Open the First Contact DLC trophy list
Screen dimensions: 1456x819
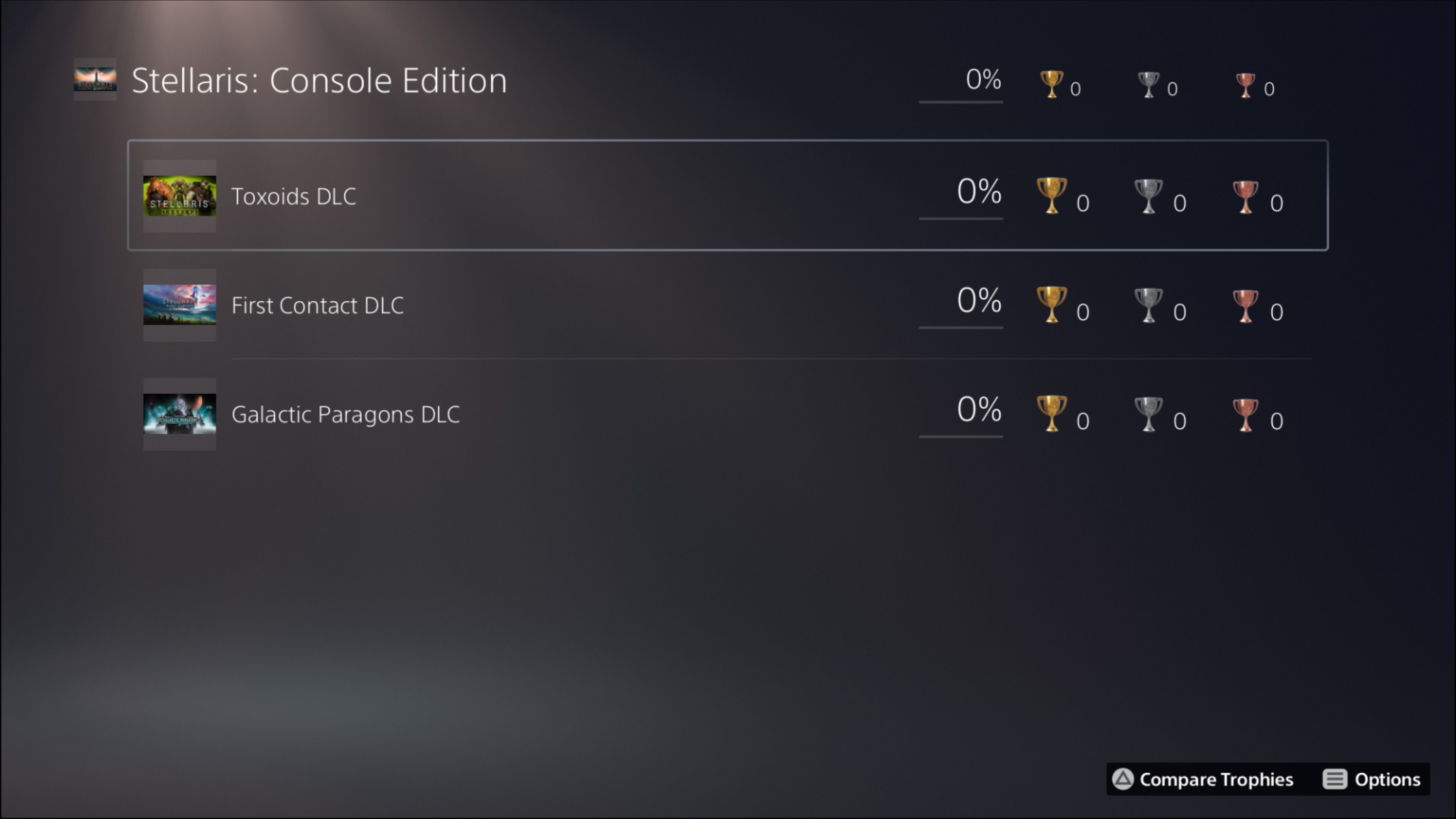pyautogui.click(x=728, y=304)
